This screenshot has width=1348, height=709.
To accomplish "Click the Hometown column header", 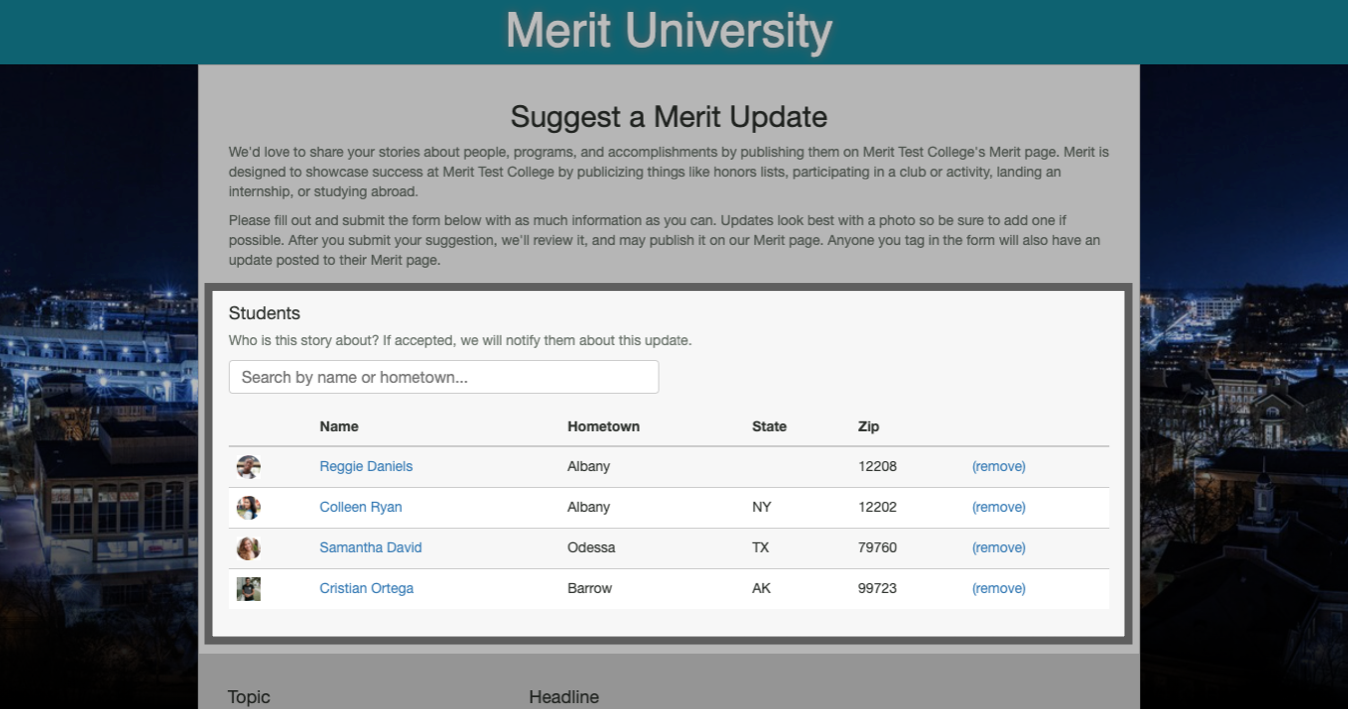I will coord(604,427).
